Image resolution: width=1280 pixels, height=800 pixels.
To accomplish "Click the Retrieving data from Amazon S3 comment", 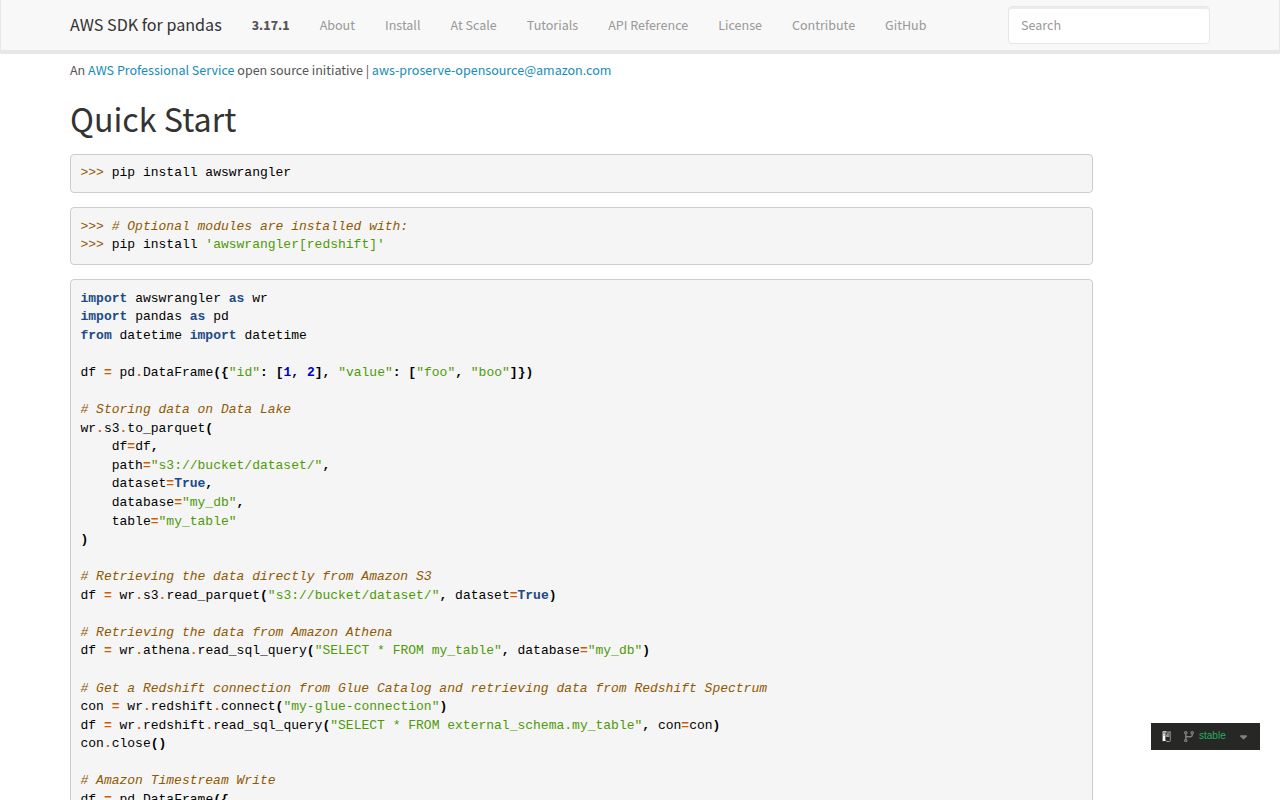I will [x=256, y=576].
